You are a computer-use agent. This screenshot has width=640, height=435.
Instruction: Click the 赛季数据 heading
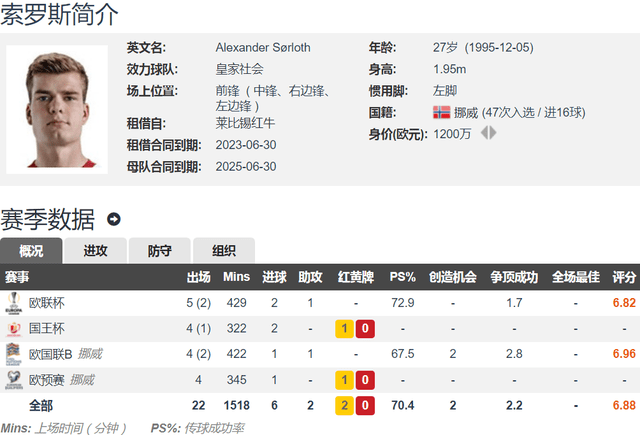coord(48,220)
